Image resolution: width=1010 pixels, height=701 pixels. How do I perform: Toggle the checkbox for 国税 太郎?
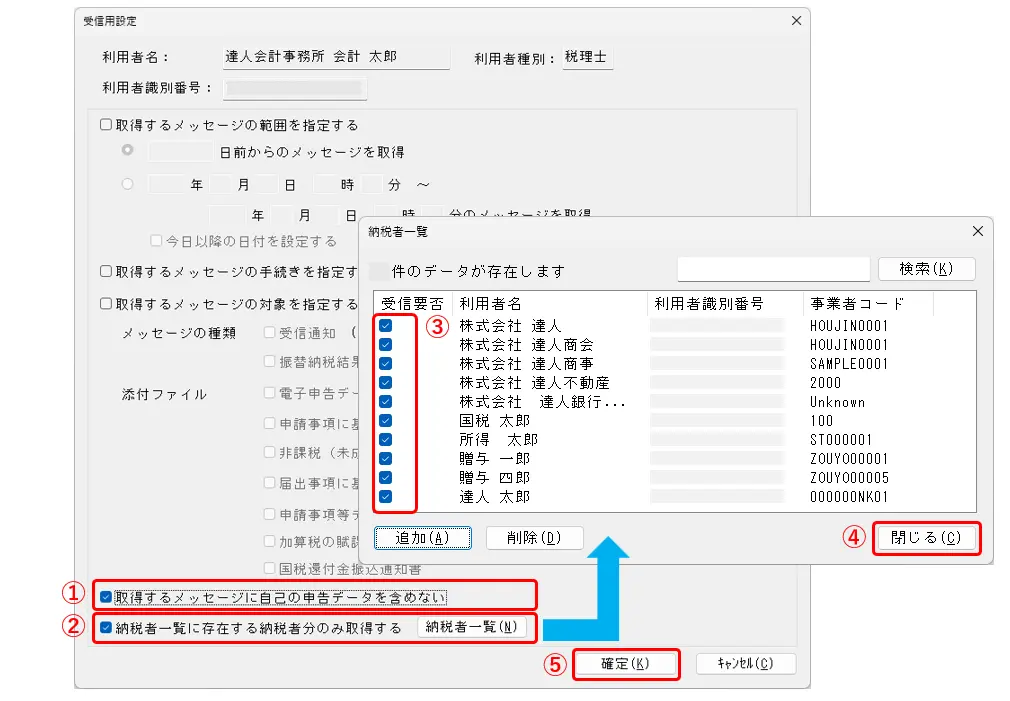(x=386, y=421)
